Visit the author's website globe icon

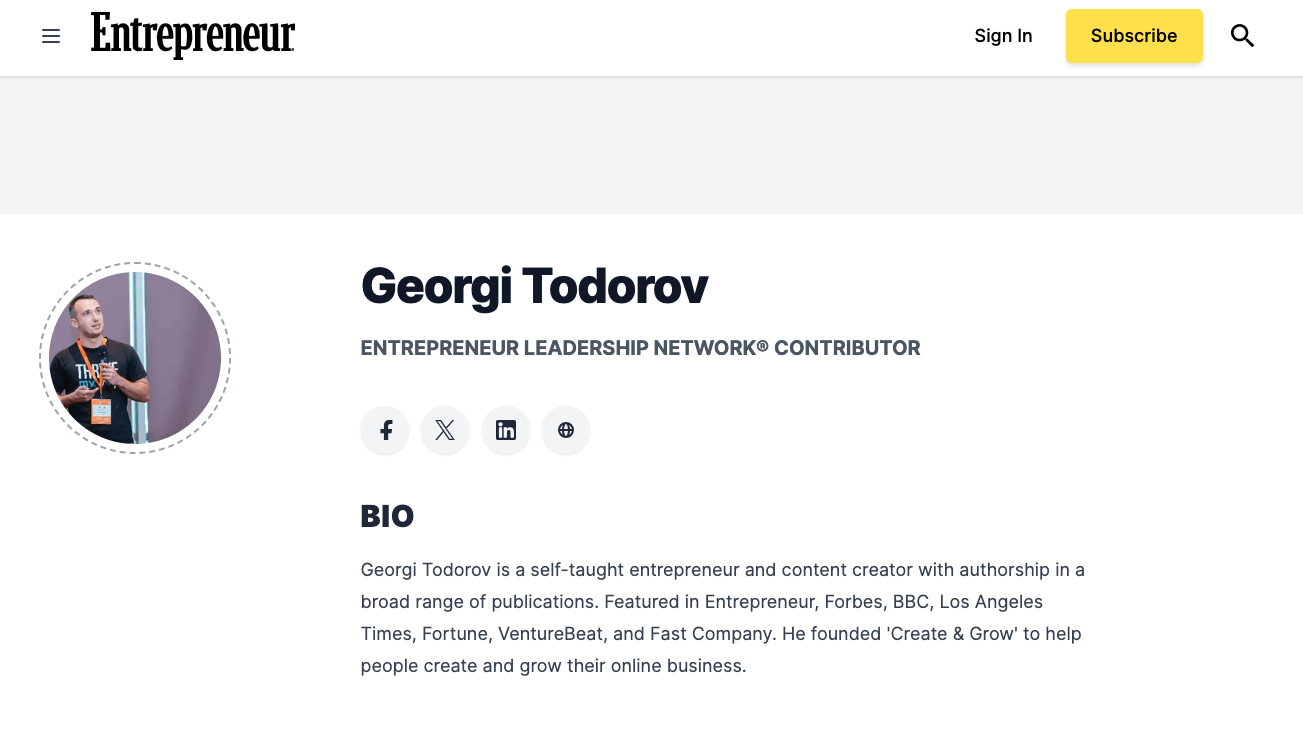[566, 430]
